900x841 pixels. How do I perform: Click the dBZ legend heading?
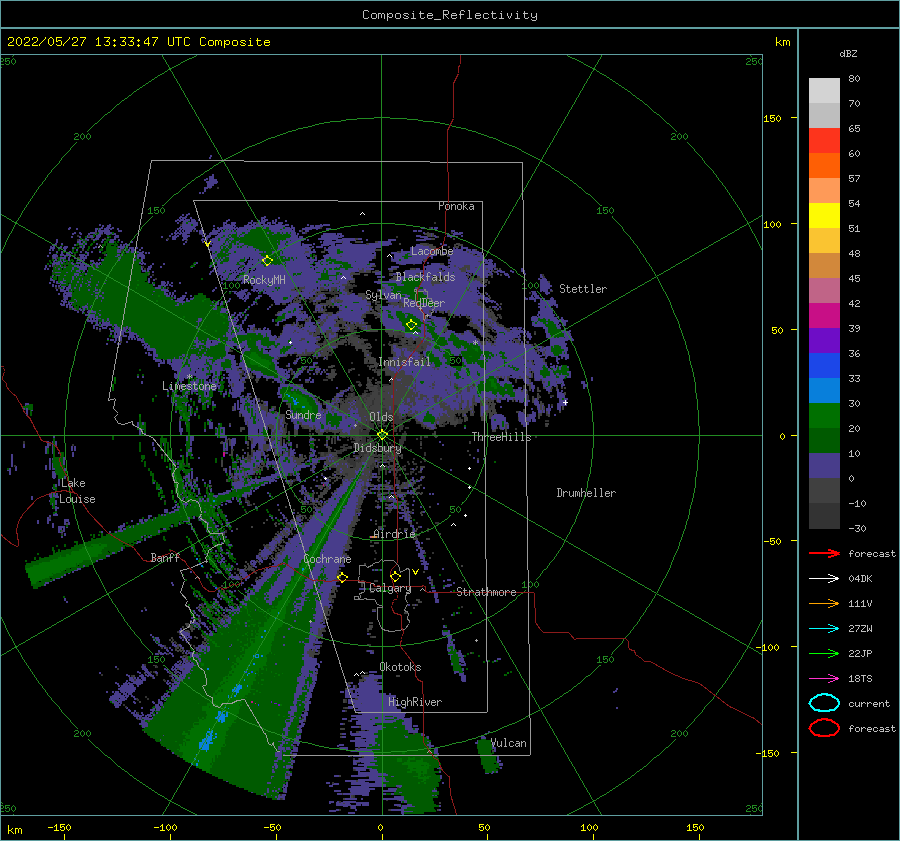848,53
